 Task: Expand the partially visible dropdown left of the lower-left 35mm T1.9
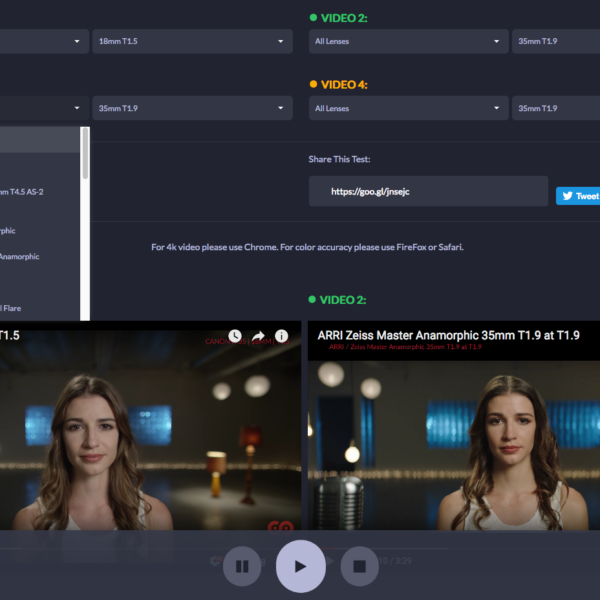44,108
